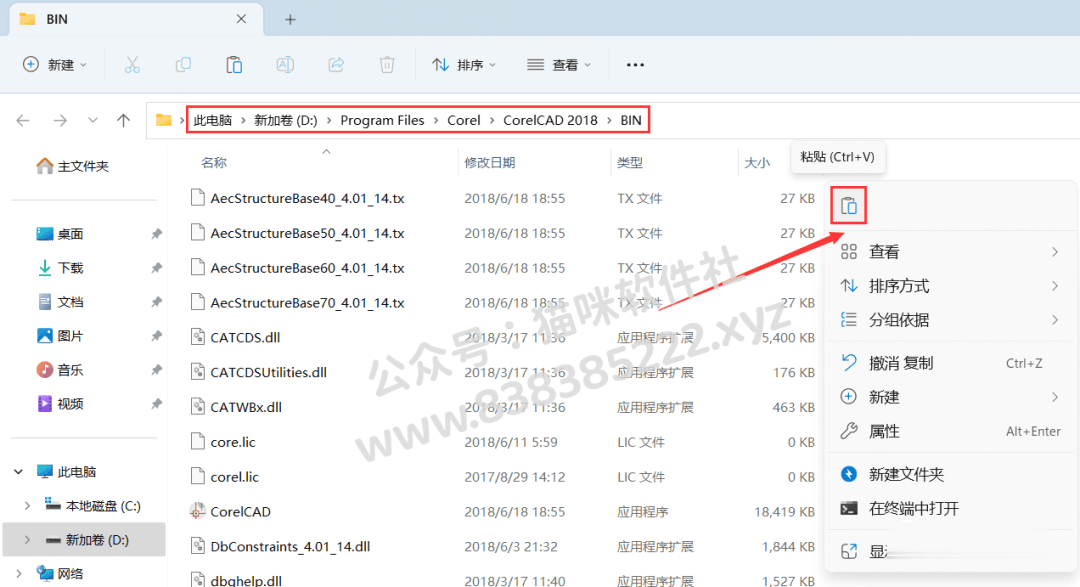Click the CorelCAD application icon
Image resolution: width=1080 pixels, height=587 pixels.
(198, 511)
